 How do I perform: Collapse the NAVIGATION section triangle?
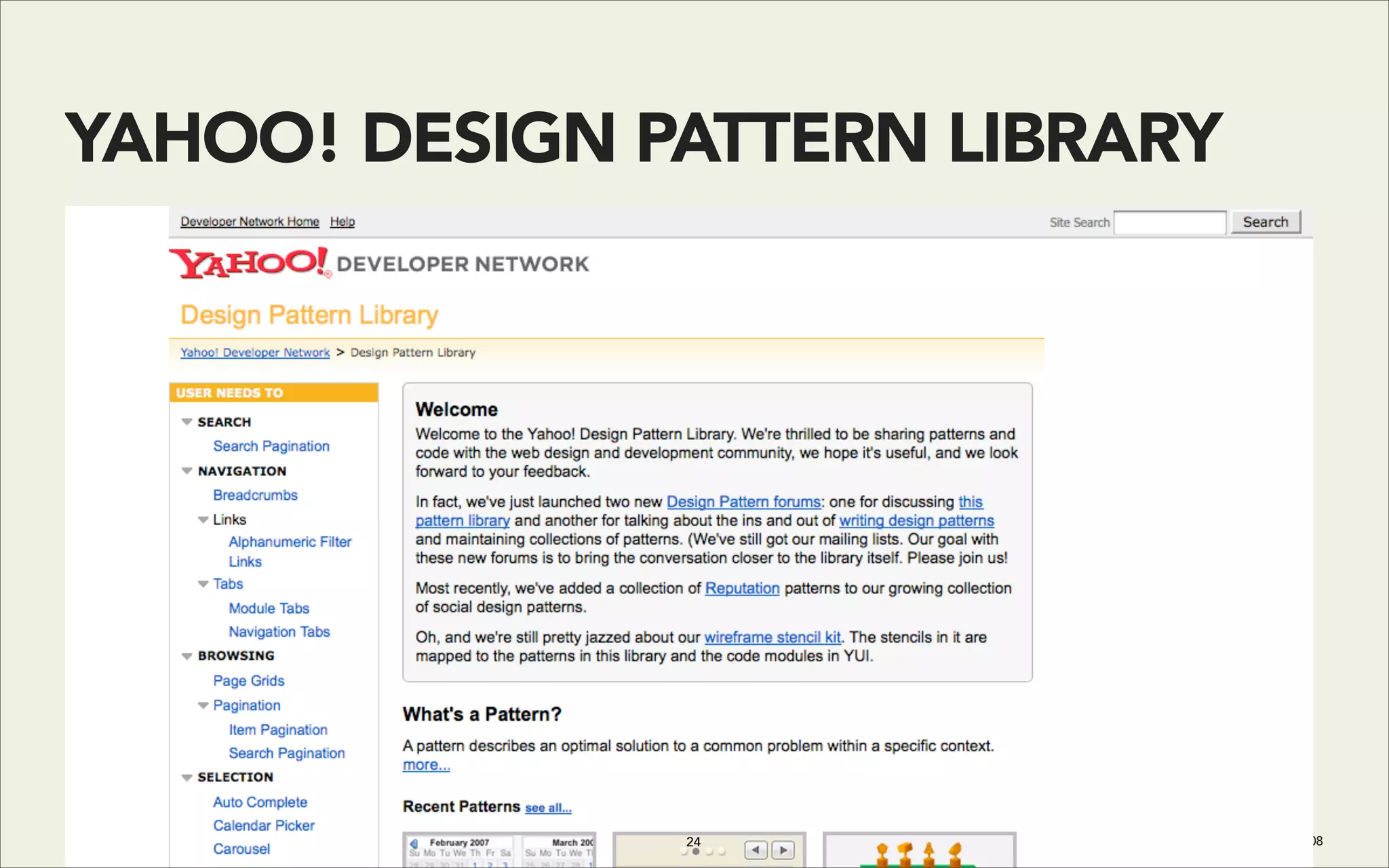click(x=187, y=471)
